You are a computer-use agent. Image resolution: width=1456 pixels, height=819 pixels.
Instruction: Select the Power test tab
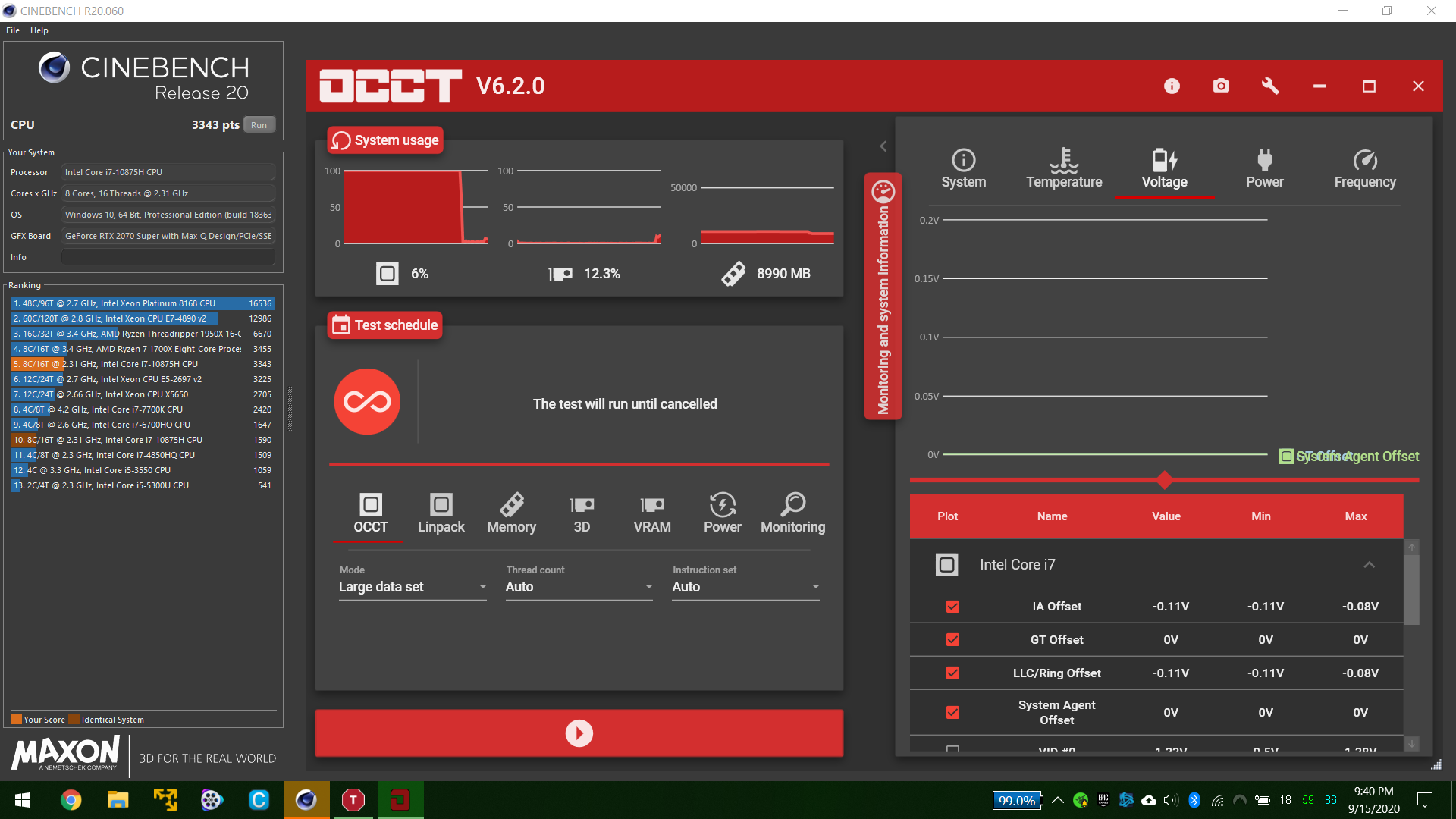point(722,513)
